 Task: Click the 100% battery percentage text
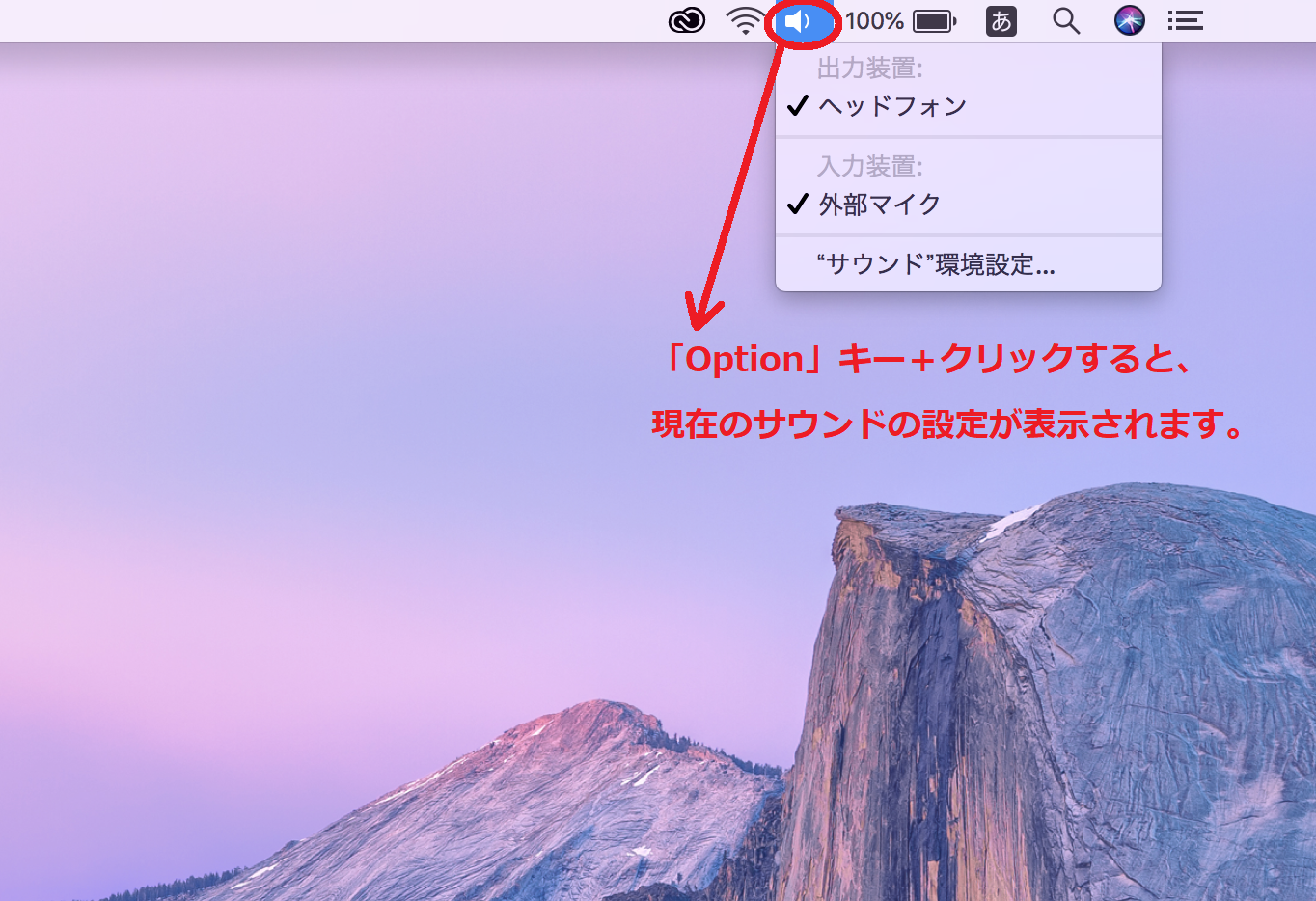(874, 21)
